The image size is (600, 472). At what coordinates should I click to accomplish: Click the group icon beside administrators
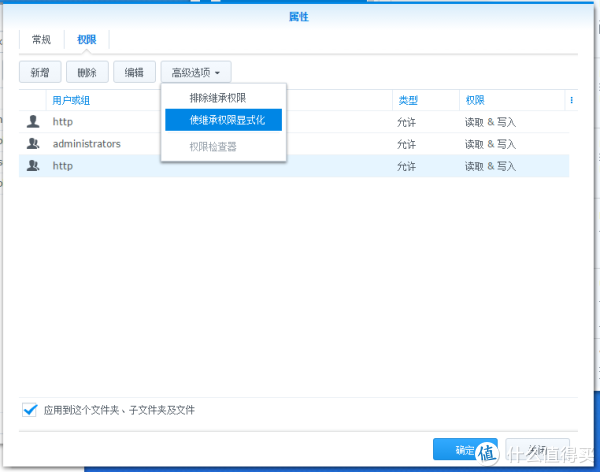click(33, 144)
